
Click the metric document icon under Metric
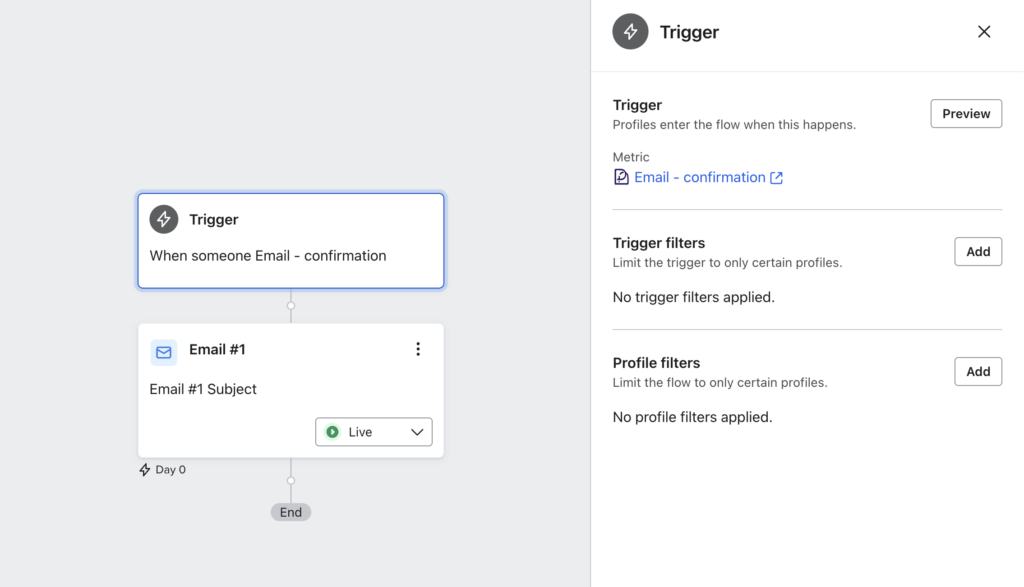(x=621, y=177)
